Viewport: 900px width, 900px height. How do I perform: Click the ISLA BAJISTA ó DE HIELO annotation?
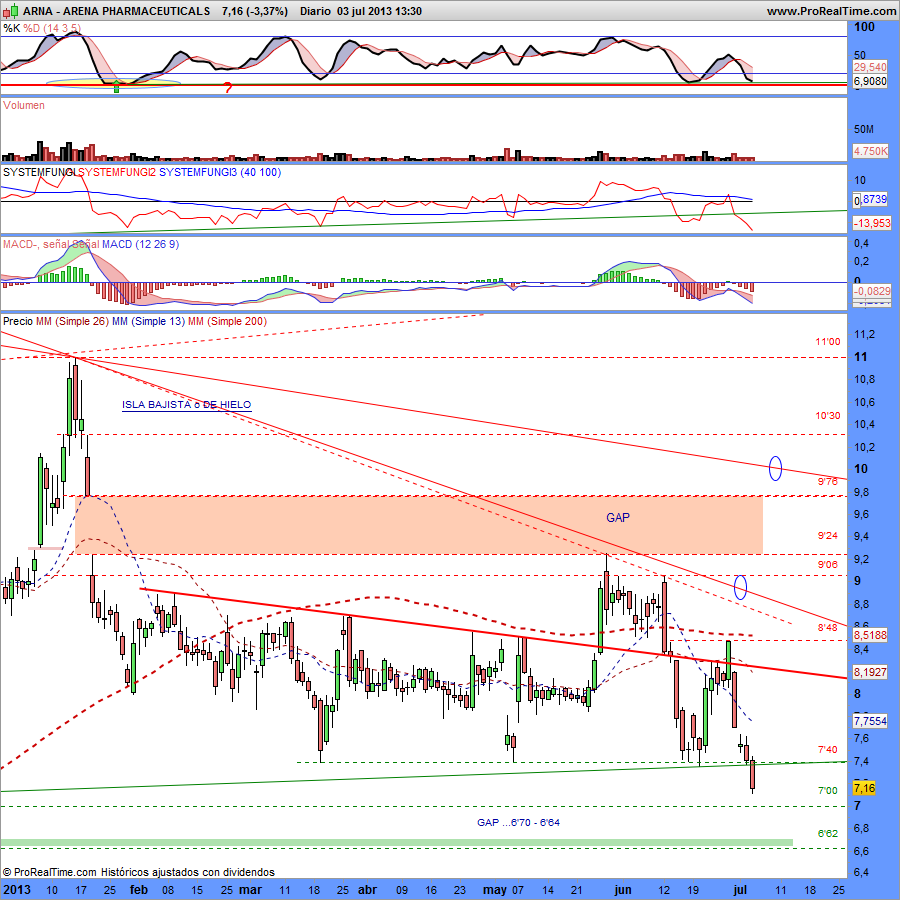(x=187, y=405)
